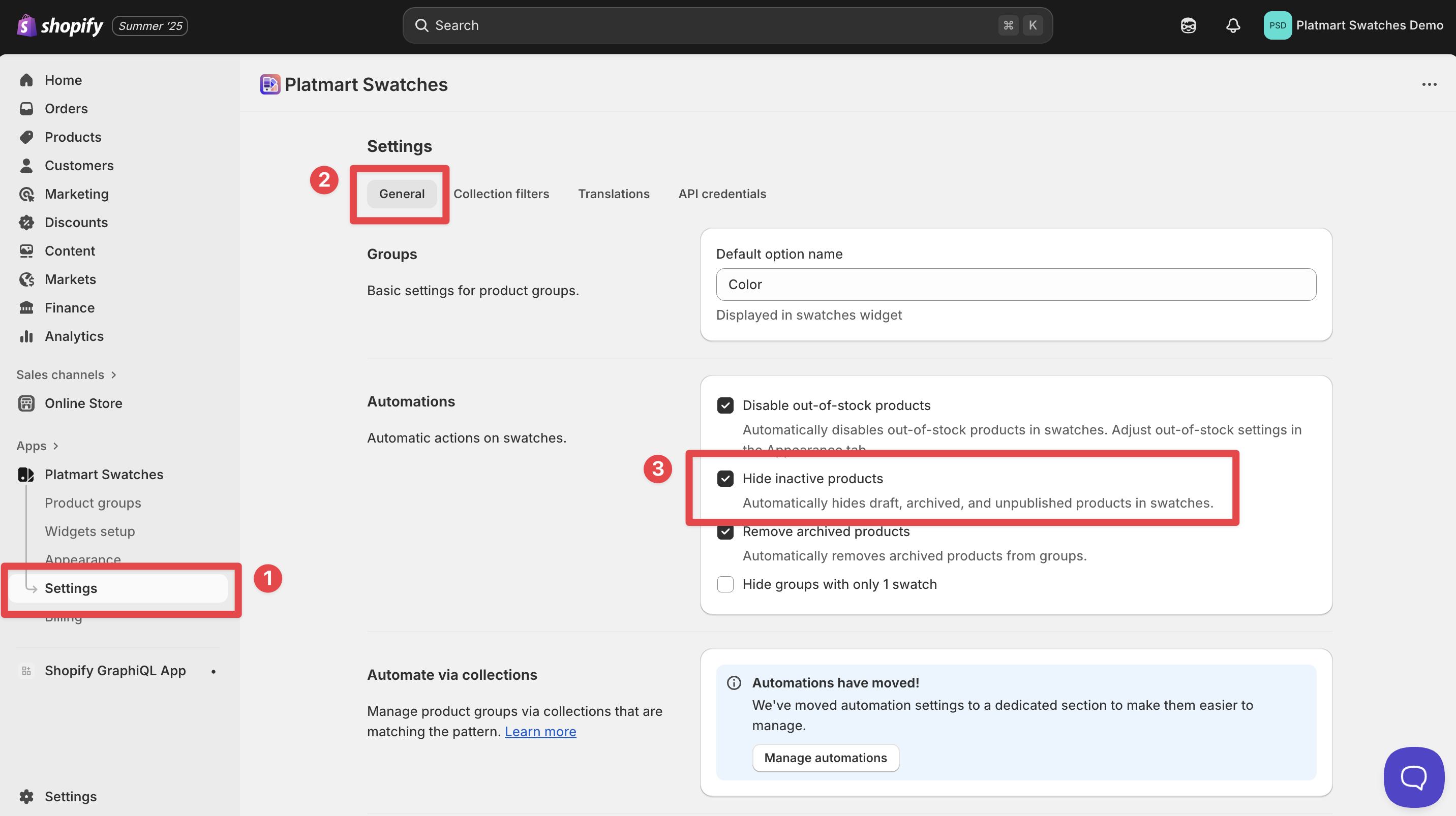The width and height of the screenshot is (1456, 816).
Task: Expand the Sales channels section
Action: click(67, 374)
